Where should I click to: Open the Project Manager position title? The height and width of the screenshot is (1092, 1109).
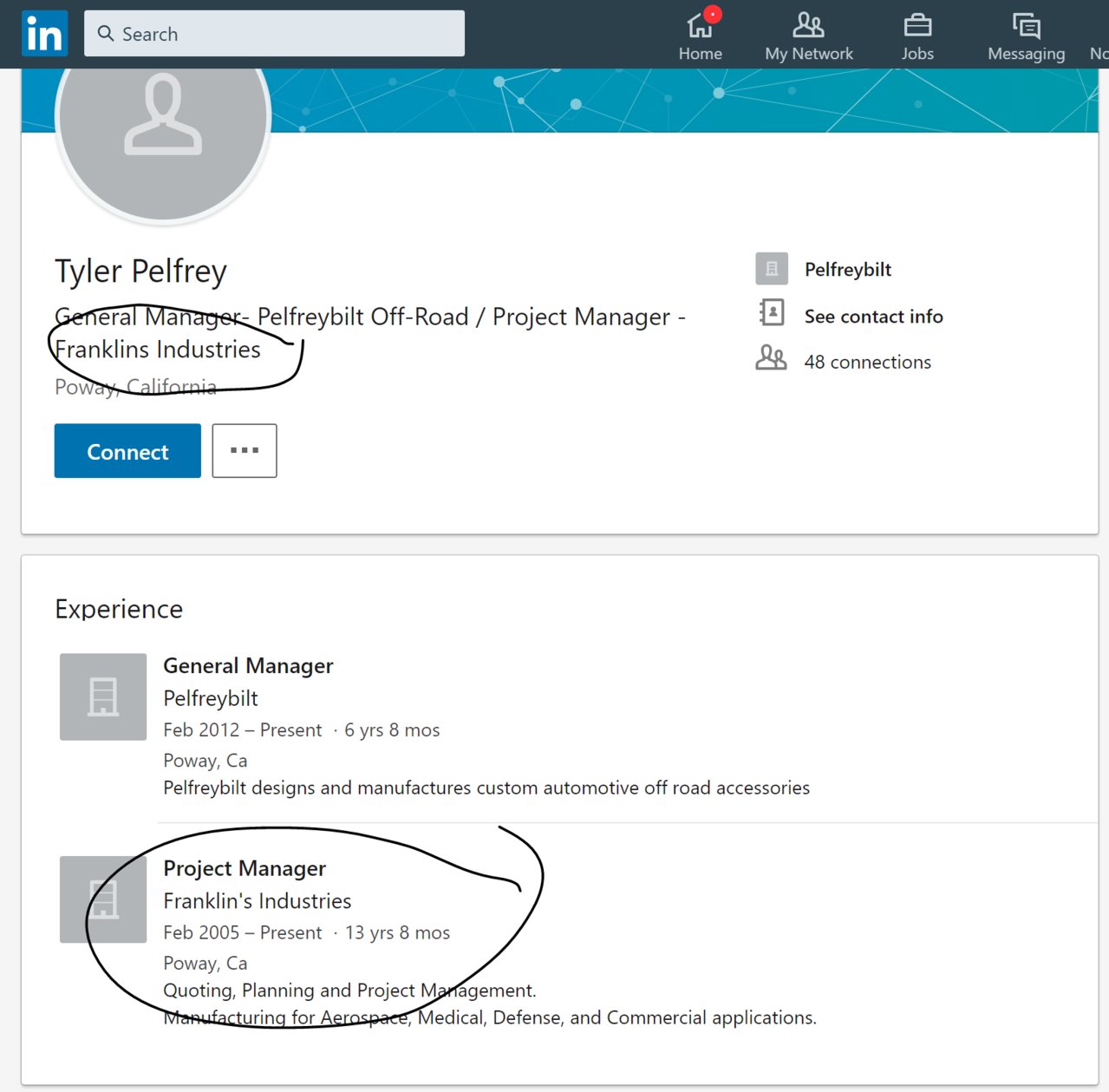tap(245, 869)
